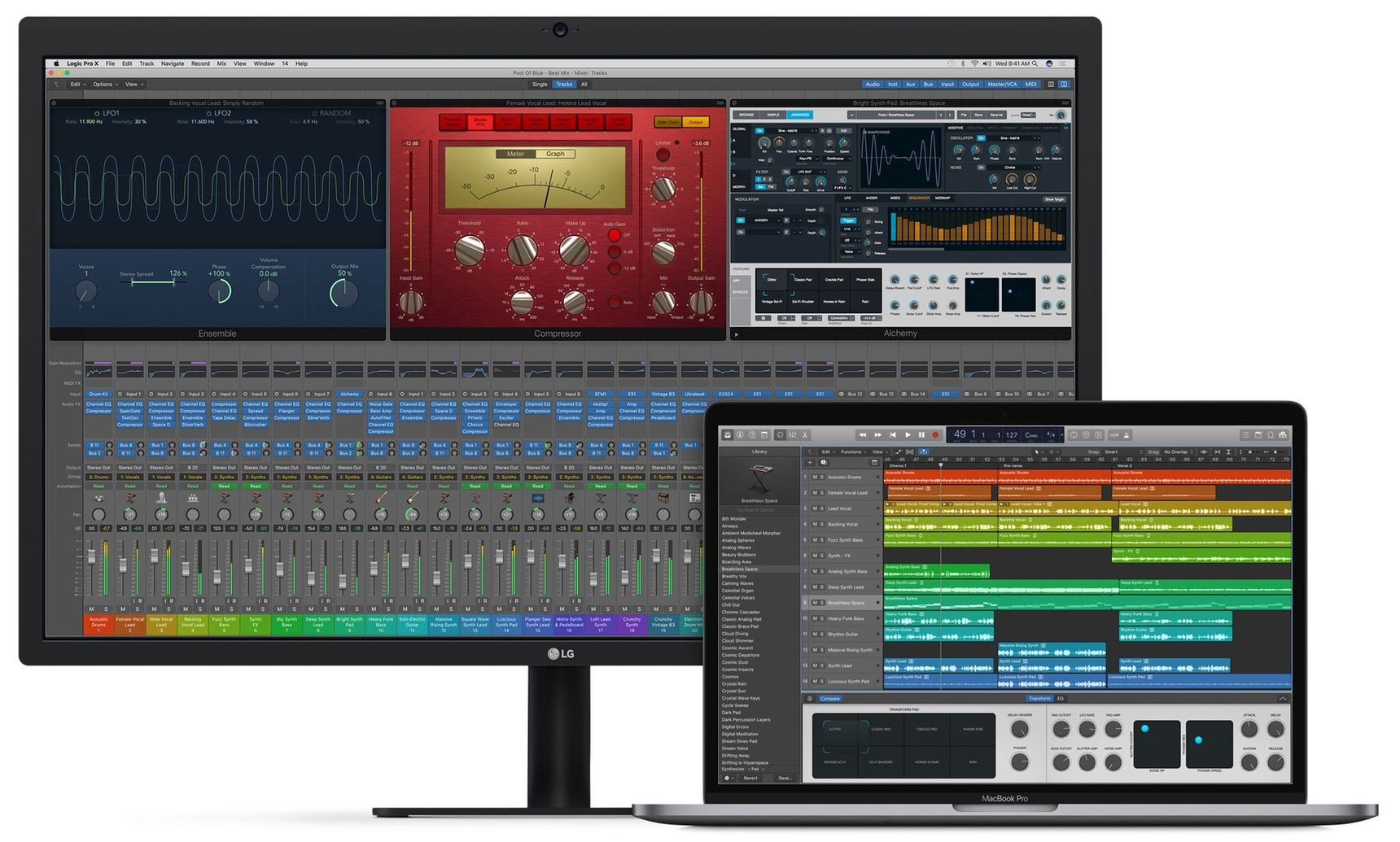Viewport: 1400px width, 842px height.
Task: Click Go to Beginning transport icon
Action: (893, 434)
